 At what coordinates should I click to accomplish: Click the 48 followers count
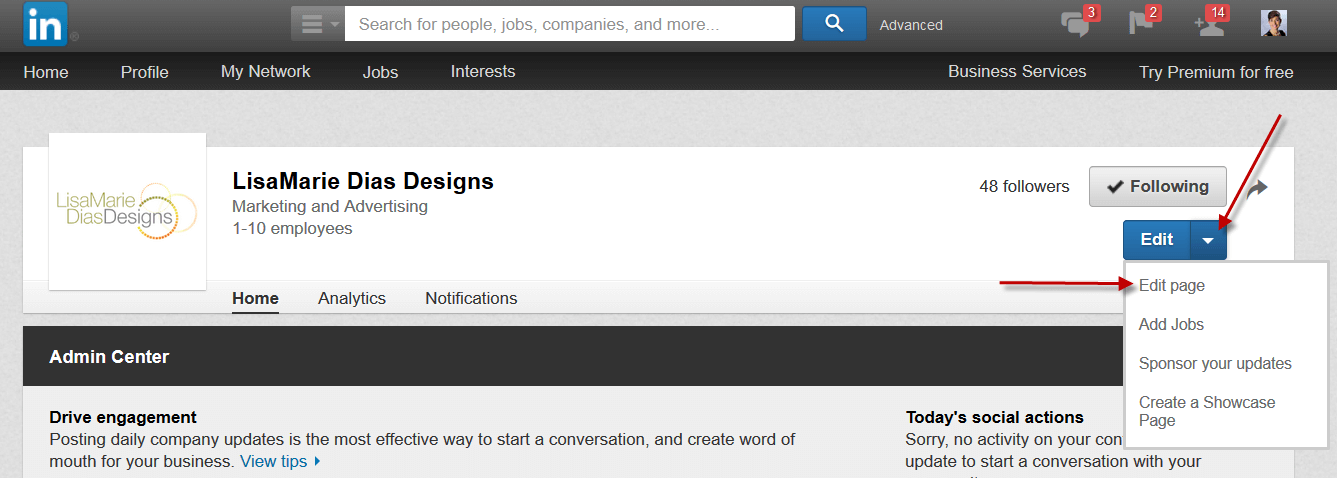(1024, 186)
